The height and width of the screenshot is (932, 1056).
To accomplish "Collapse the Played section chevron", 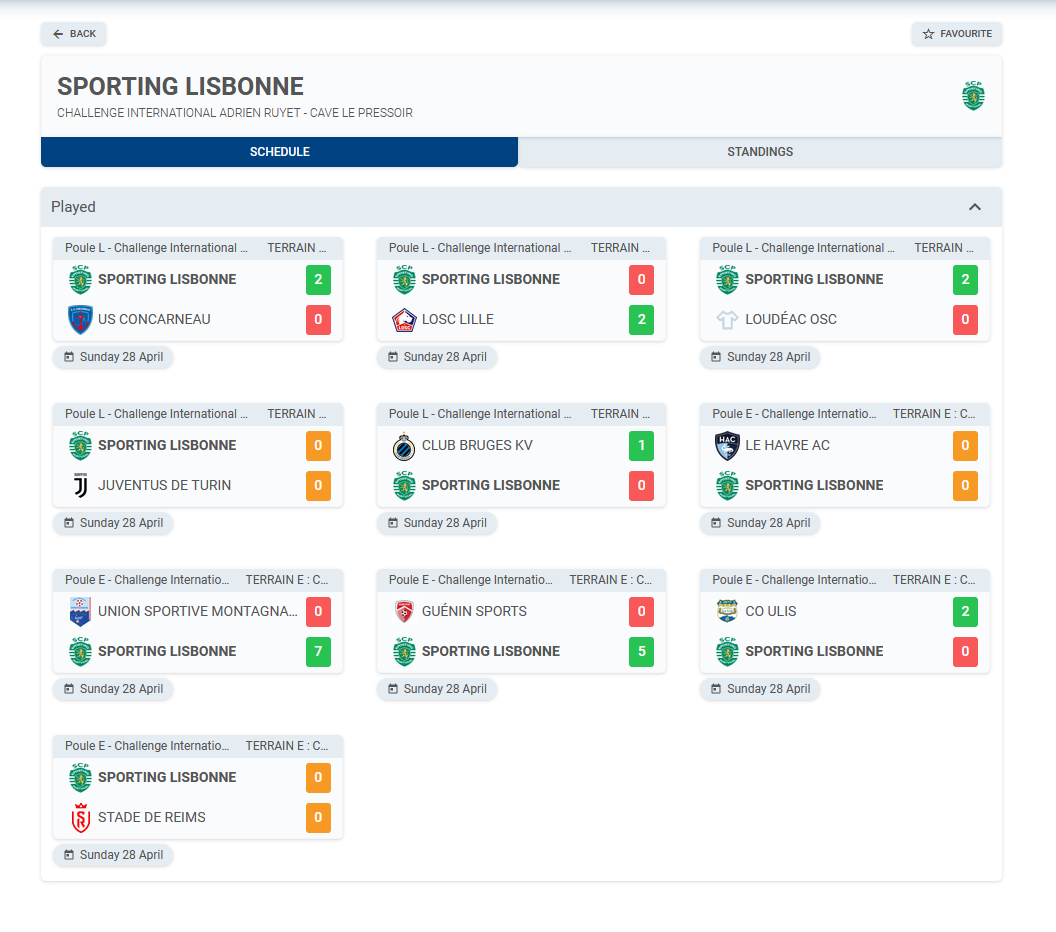I will 975,207.
